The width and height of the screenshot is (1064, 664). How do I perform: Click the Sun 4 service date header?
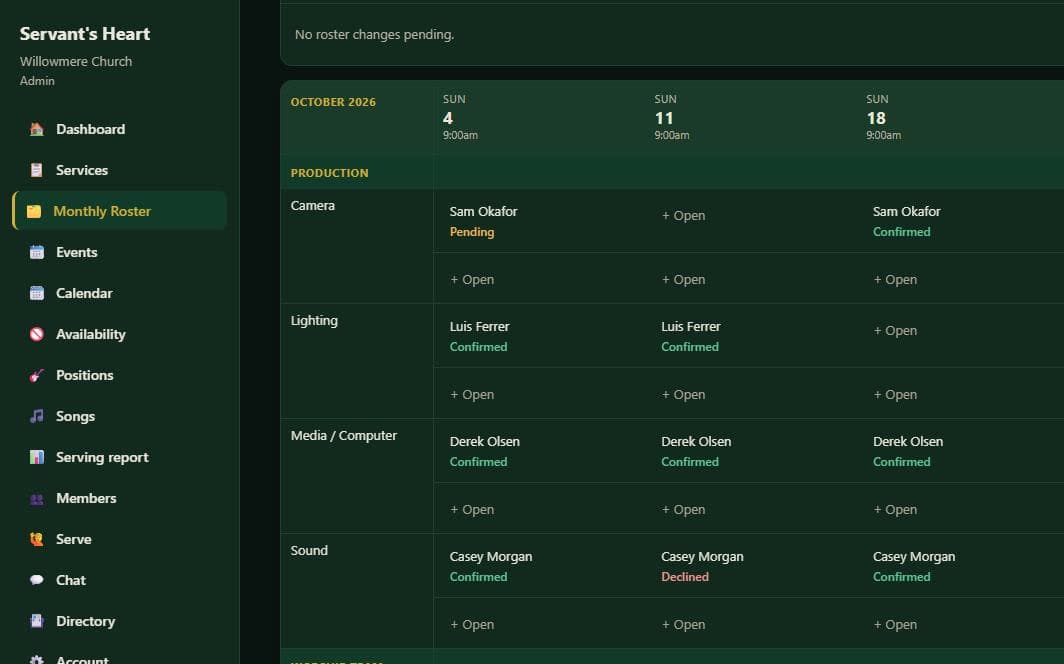coord(460,117)
